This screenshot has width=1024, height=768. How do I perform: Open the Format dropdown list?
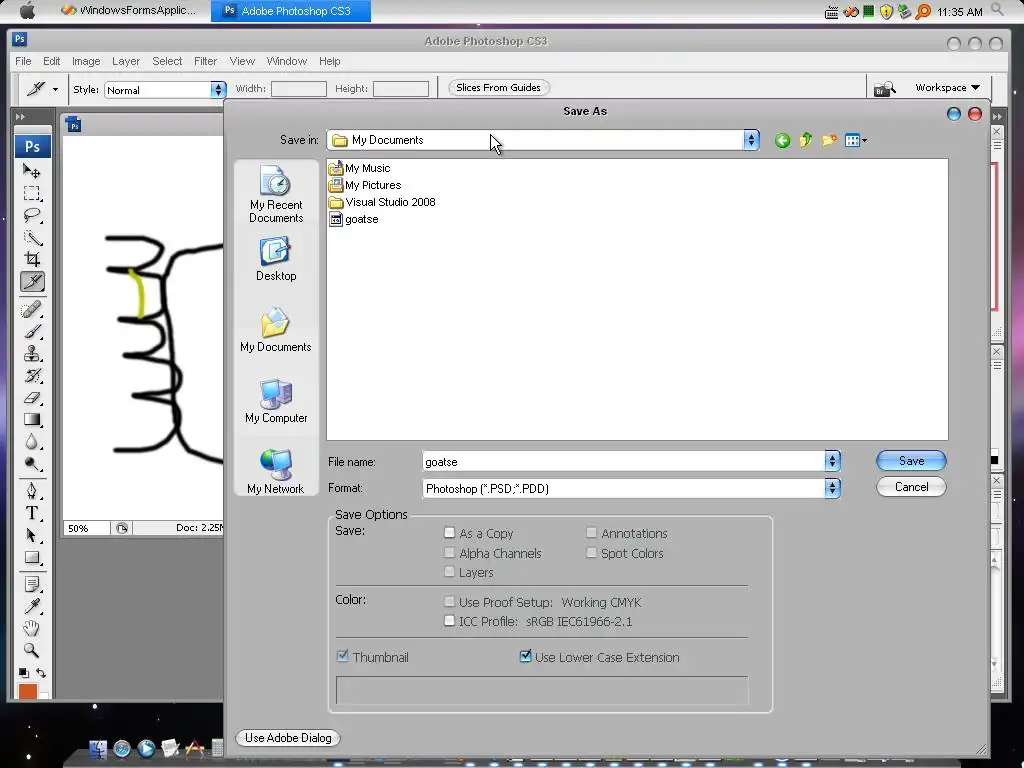[x=832, y=488]
